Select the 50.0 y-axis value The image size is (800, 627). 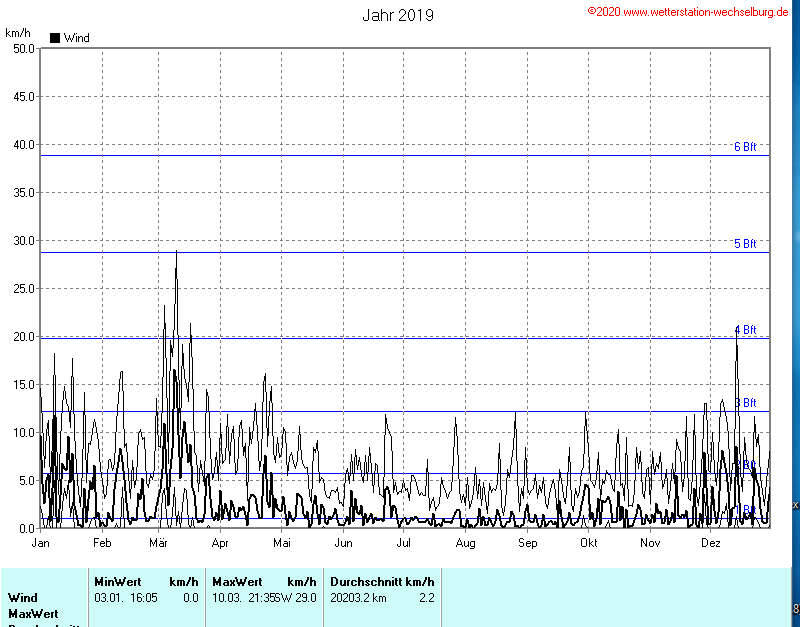click(23, 49)
